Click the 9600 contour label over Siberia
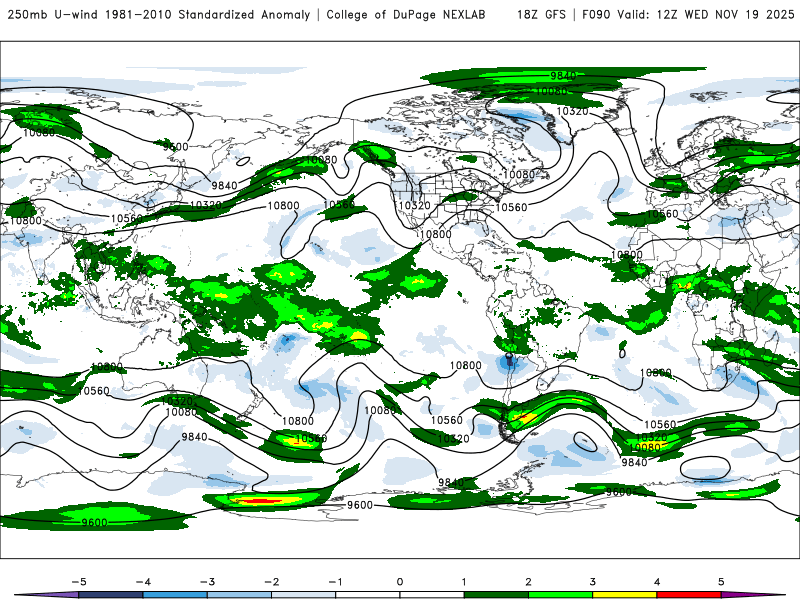 click(176, 147)
